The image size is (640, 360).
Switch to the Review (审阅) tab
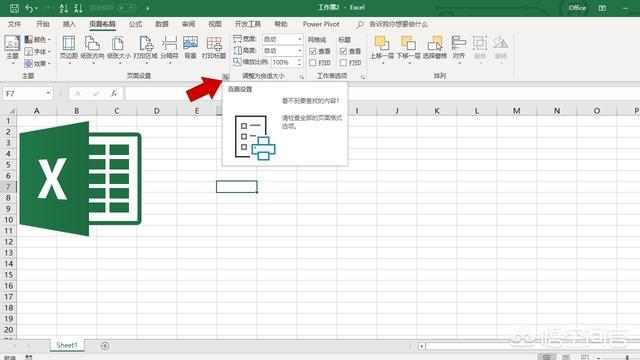click(x=189, y=24)
